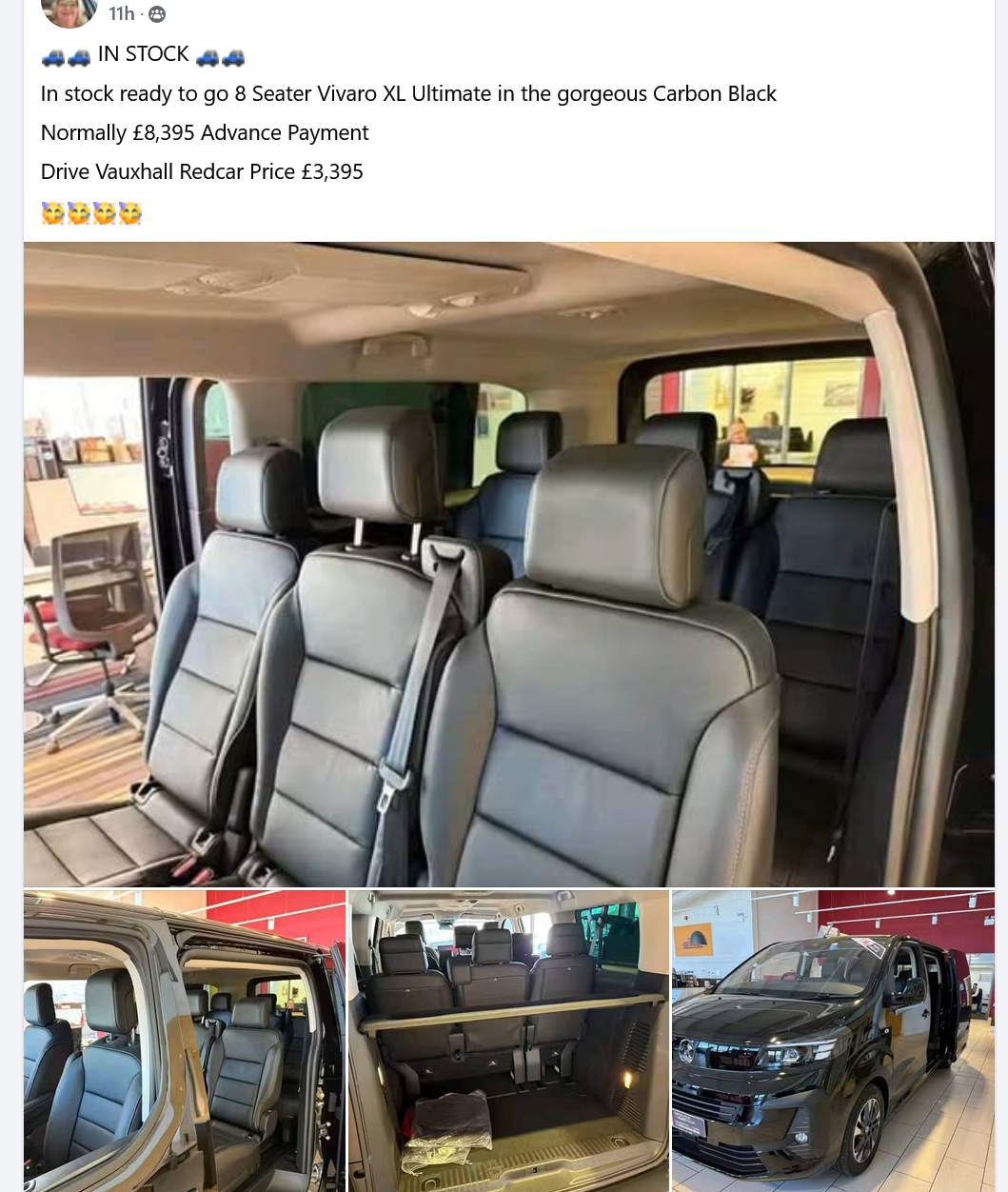Click the Drive Vauxhall Redcar Price £3,395 line
The width and height of the screenshot is (1008, 1192).
click(x=202, y=171)
